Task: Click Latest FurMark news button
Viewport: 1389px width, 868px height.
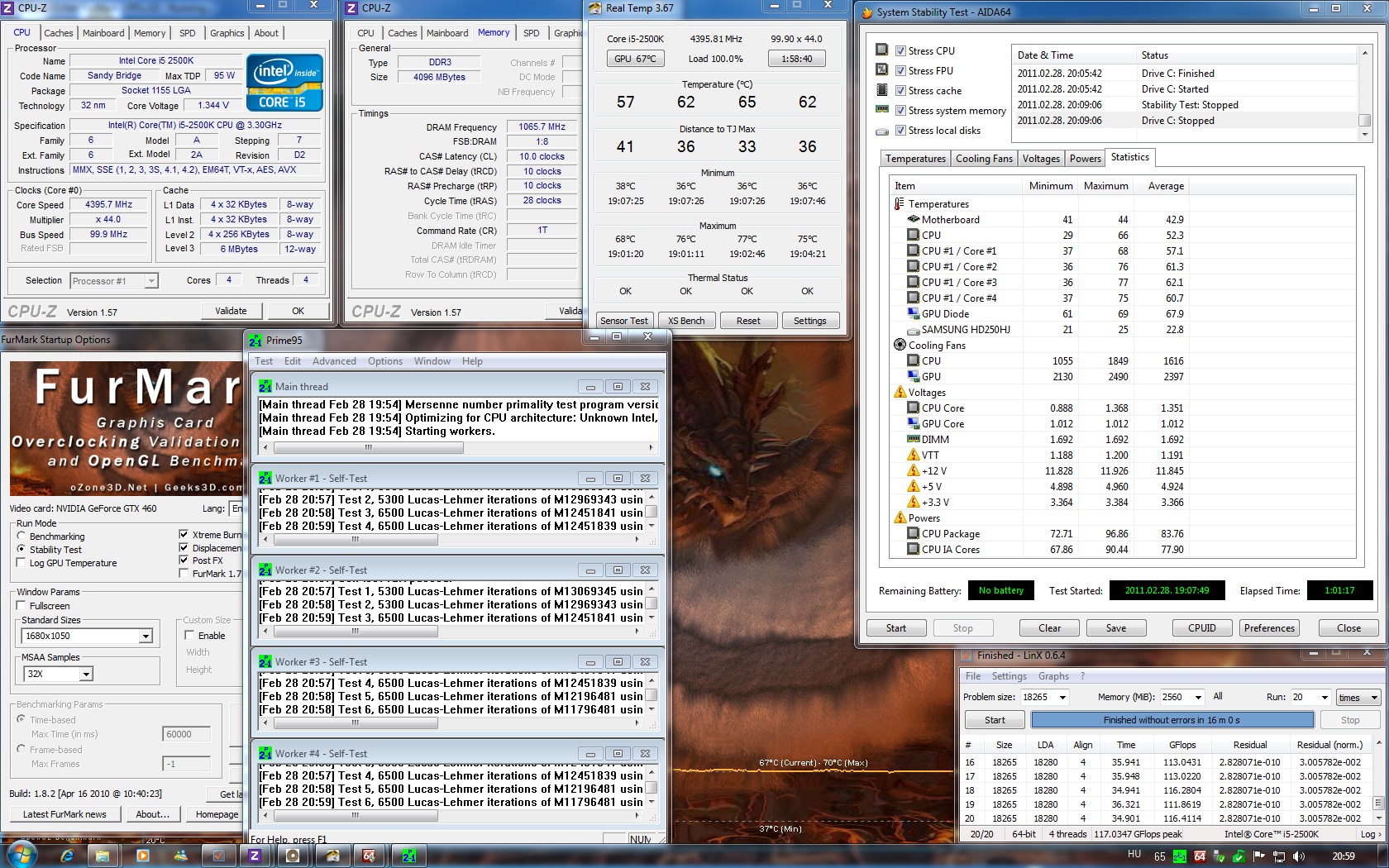Action: tap(64, 814)
